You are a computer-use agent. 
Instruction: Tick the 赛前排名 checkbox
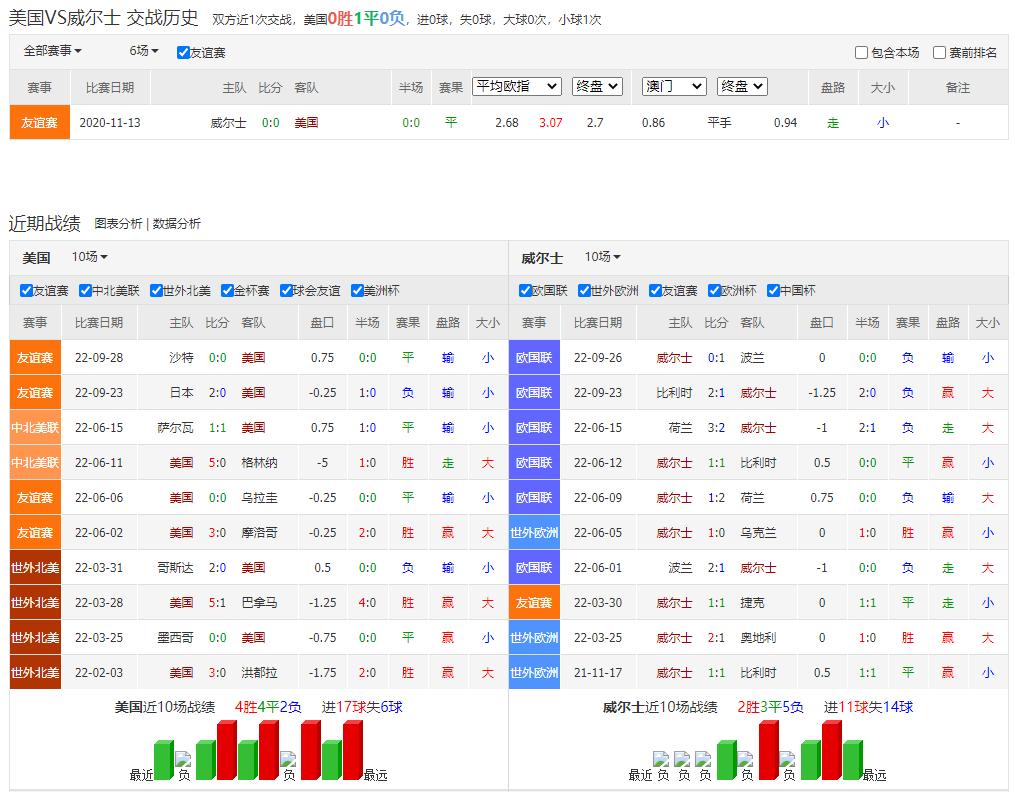(939, 53)
